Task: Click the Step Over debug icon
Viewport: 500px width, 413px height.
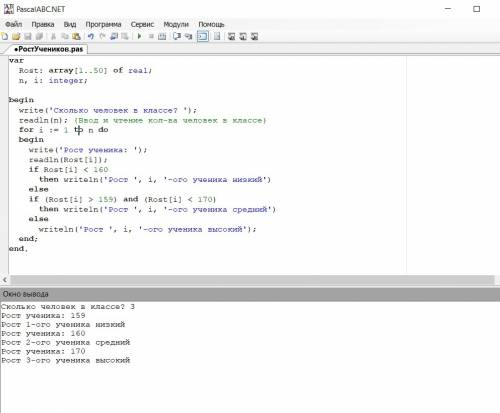Action: [177, 36]
